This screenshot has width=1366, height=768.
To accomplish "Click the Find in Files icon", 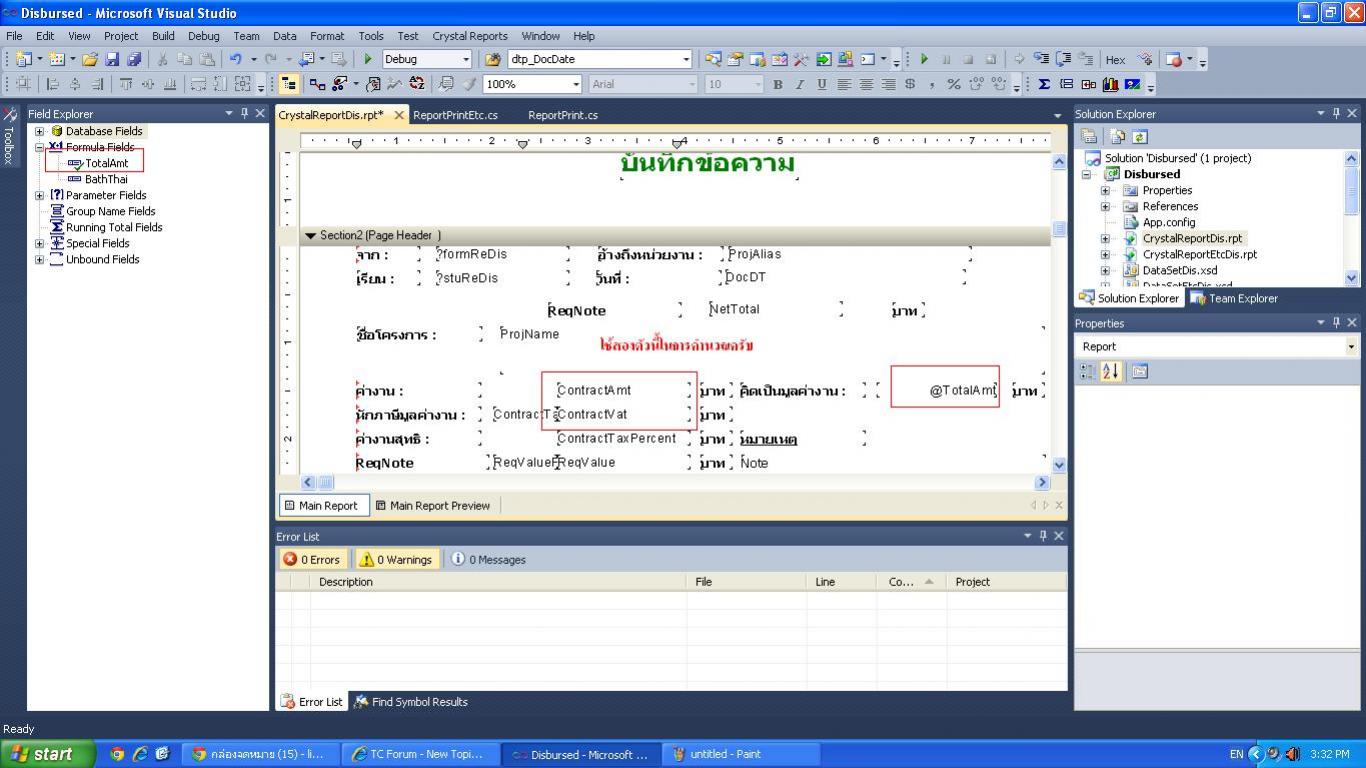I will [x=492, y=60].
